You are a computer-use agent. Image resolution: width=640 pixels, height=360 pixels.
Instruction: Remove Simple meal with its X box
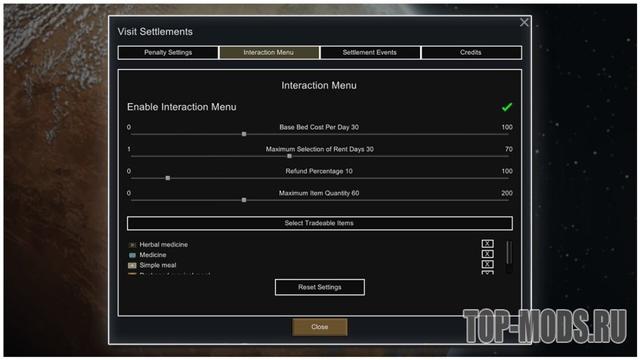487,264
